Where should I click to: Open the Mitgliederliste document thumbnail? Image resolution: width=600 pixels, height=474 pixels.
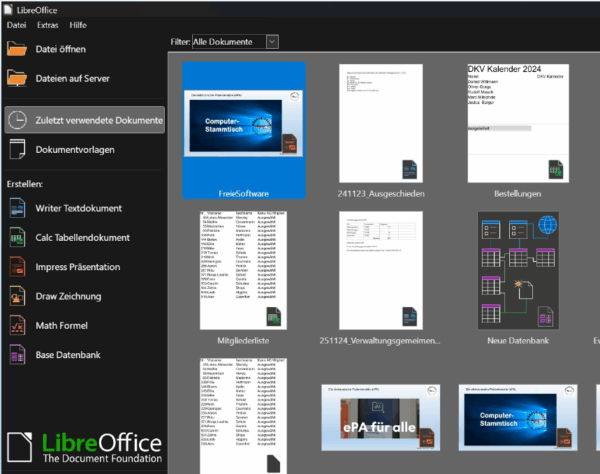(244, 270)
